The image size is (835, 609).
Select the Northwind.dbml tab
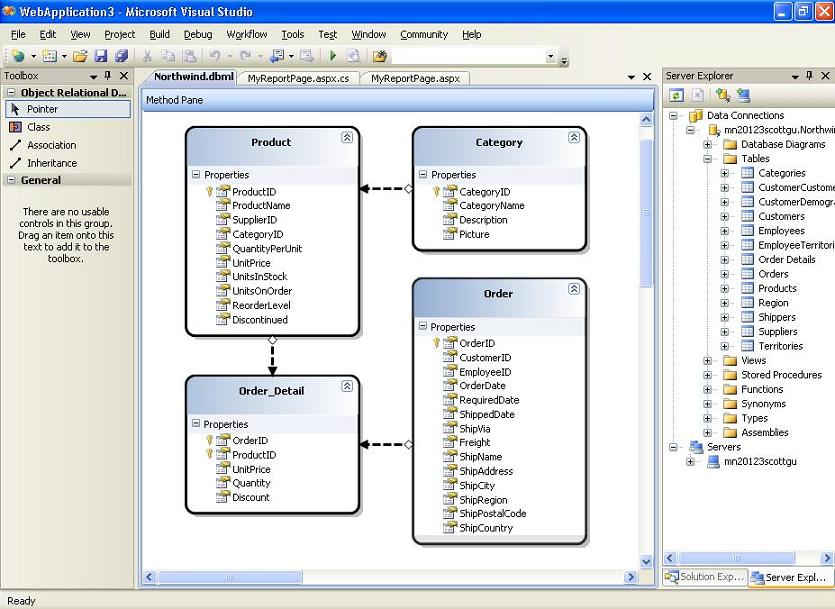click(193, 77)
